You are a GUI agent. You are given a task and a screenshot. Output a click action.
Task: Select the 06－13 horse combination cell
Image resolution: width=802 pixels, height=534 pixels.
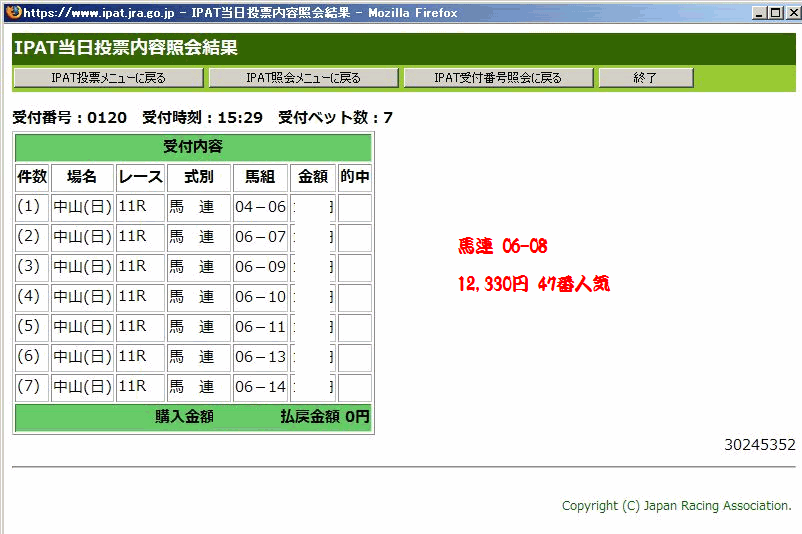[x=260, y=358]
